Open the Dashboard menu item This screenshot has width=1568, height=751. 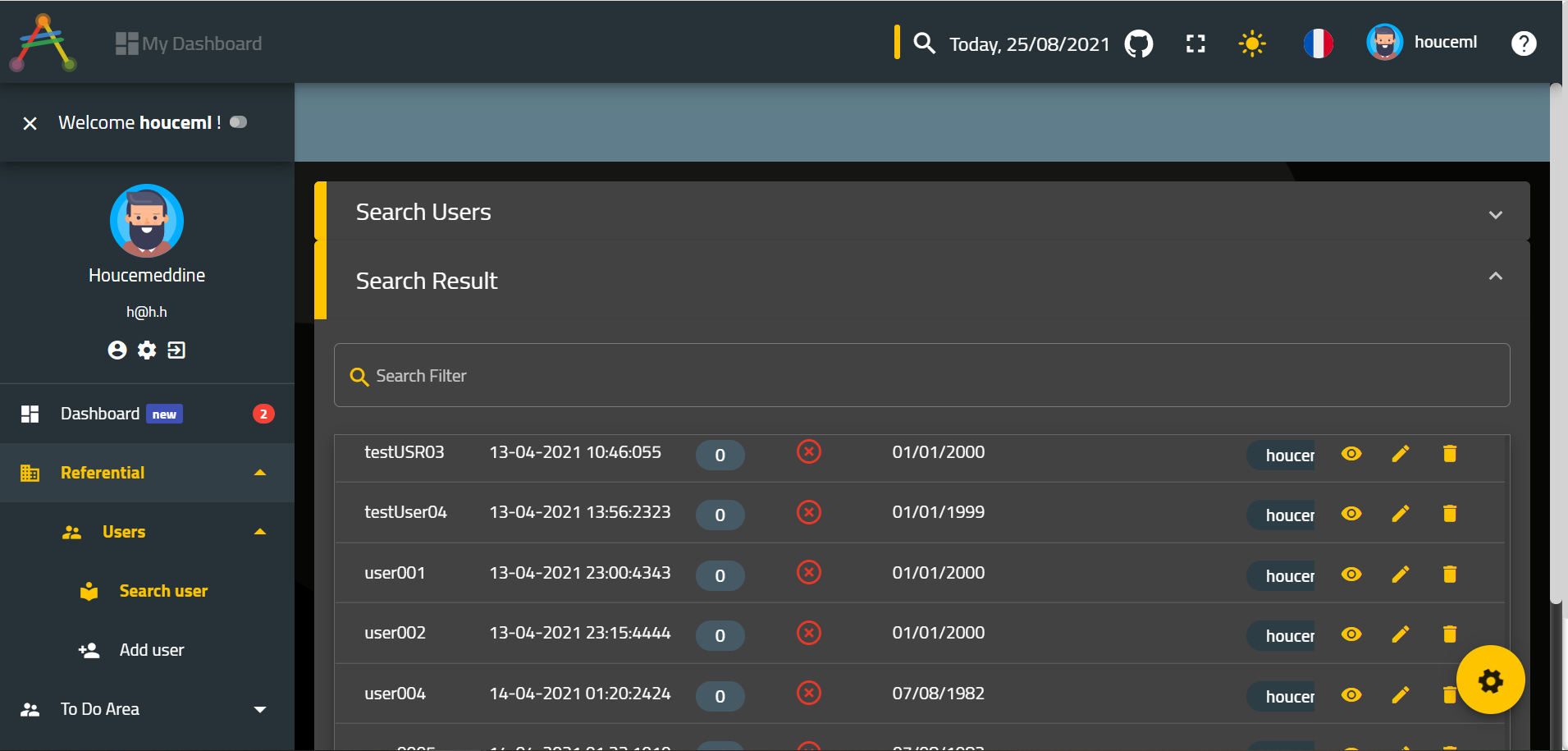point(100,414)
